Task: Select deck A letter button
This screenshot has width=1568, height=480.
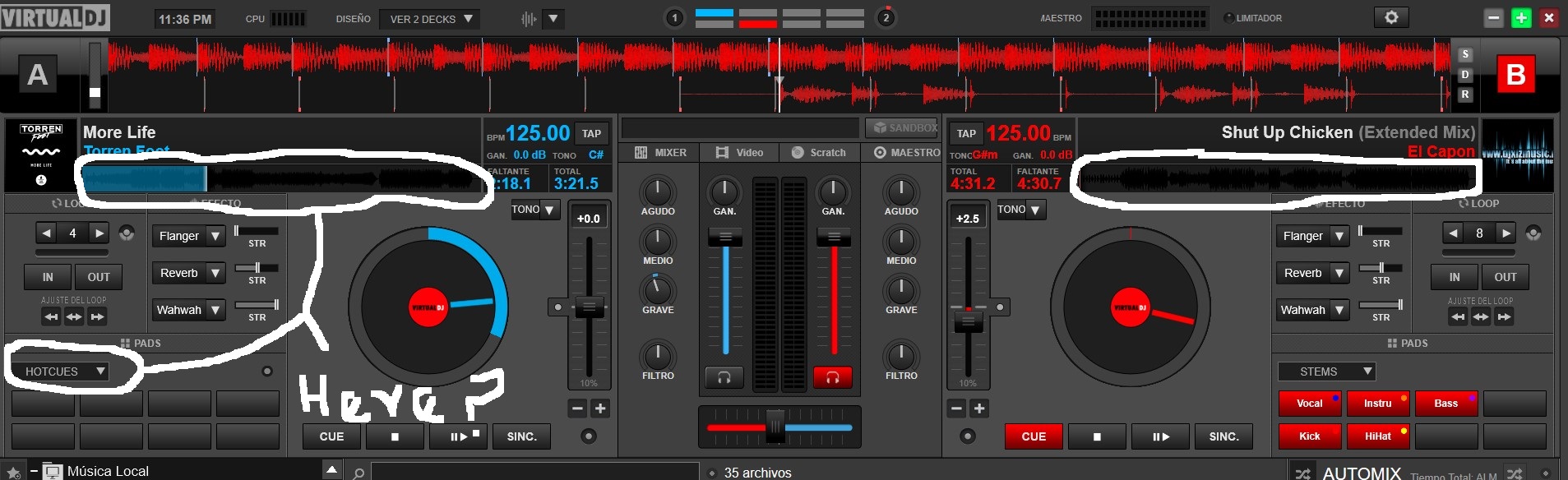Action: (38, 75)
